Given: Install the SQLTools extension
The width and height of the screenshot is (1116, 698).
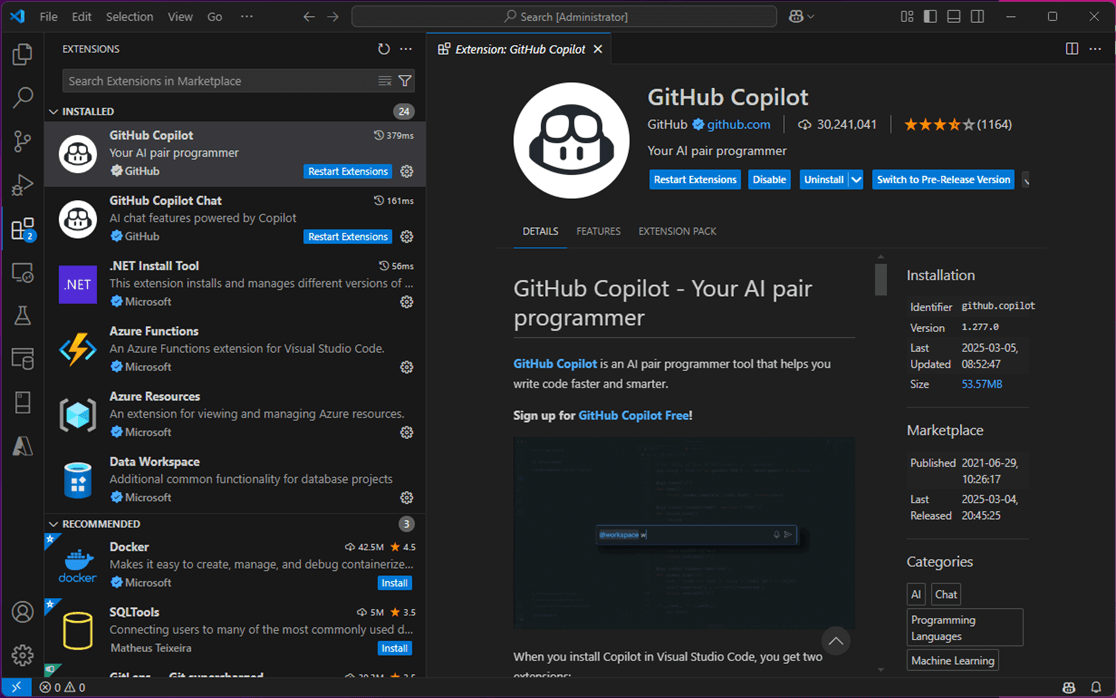Looking at the screenshot, I should [x=394, y=648].
